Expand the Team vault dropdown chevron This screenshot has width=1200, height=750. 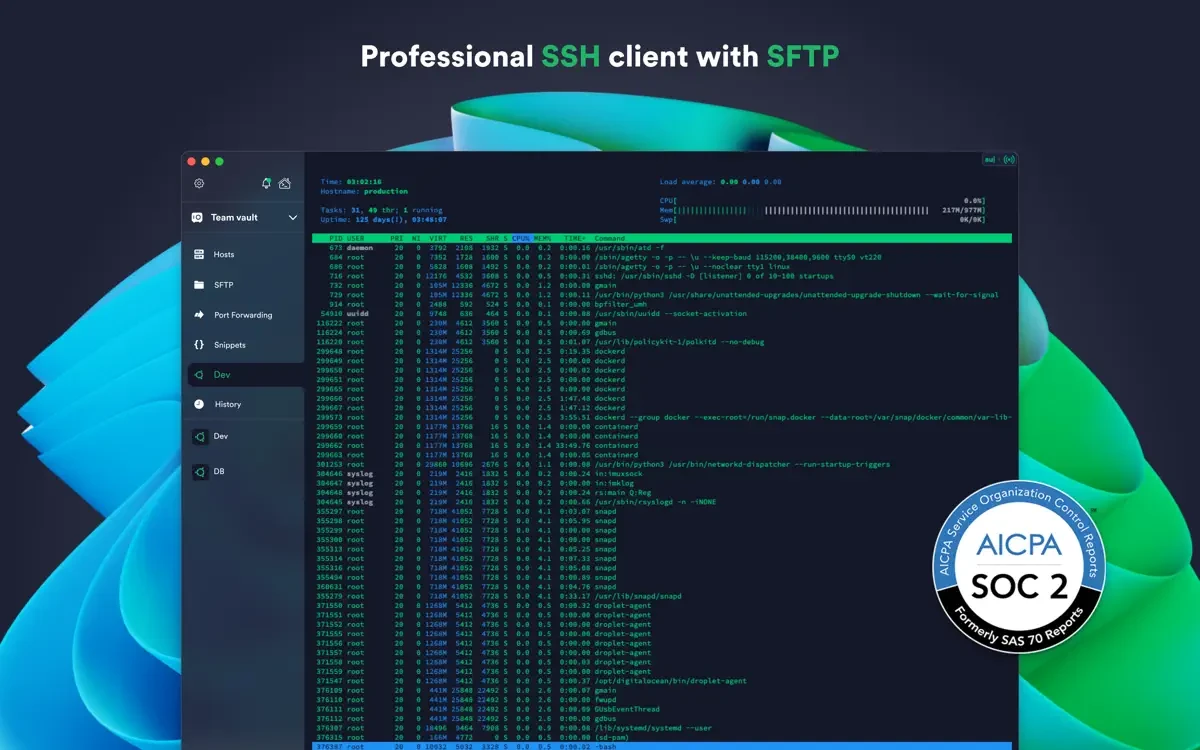tap(293, 218)
